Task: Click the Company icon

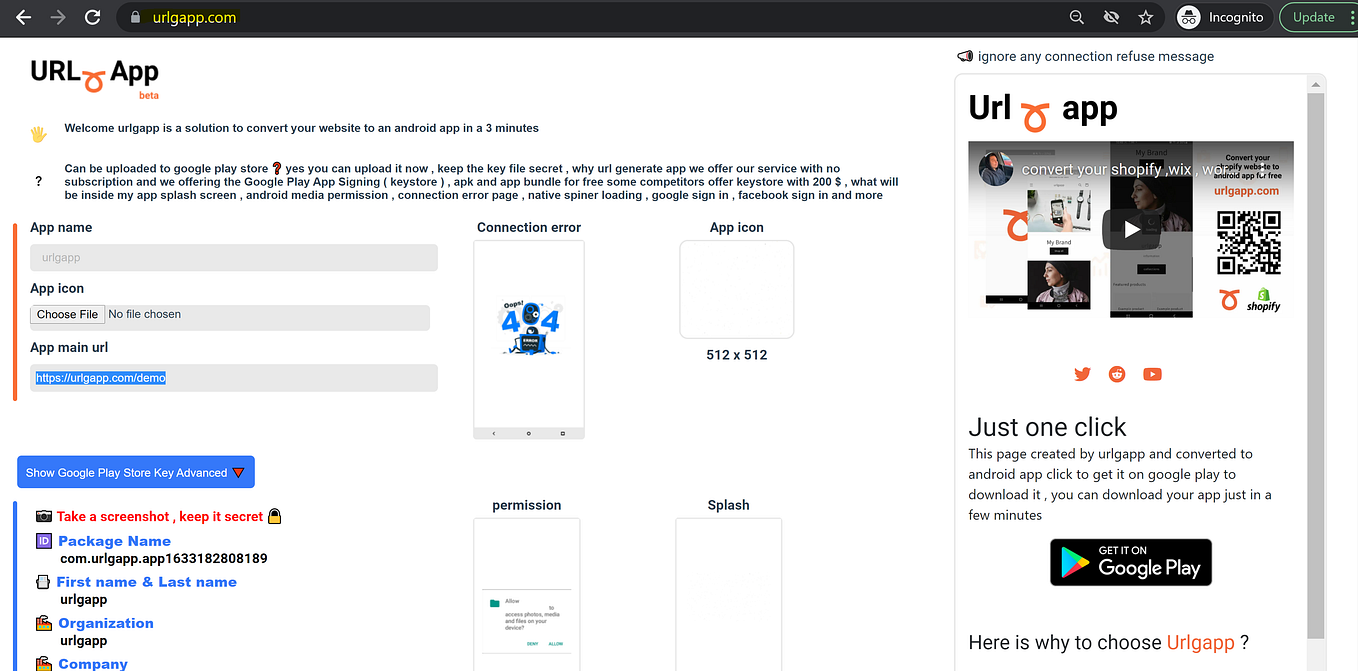Action: coord(43,663)
